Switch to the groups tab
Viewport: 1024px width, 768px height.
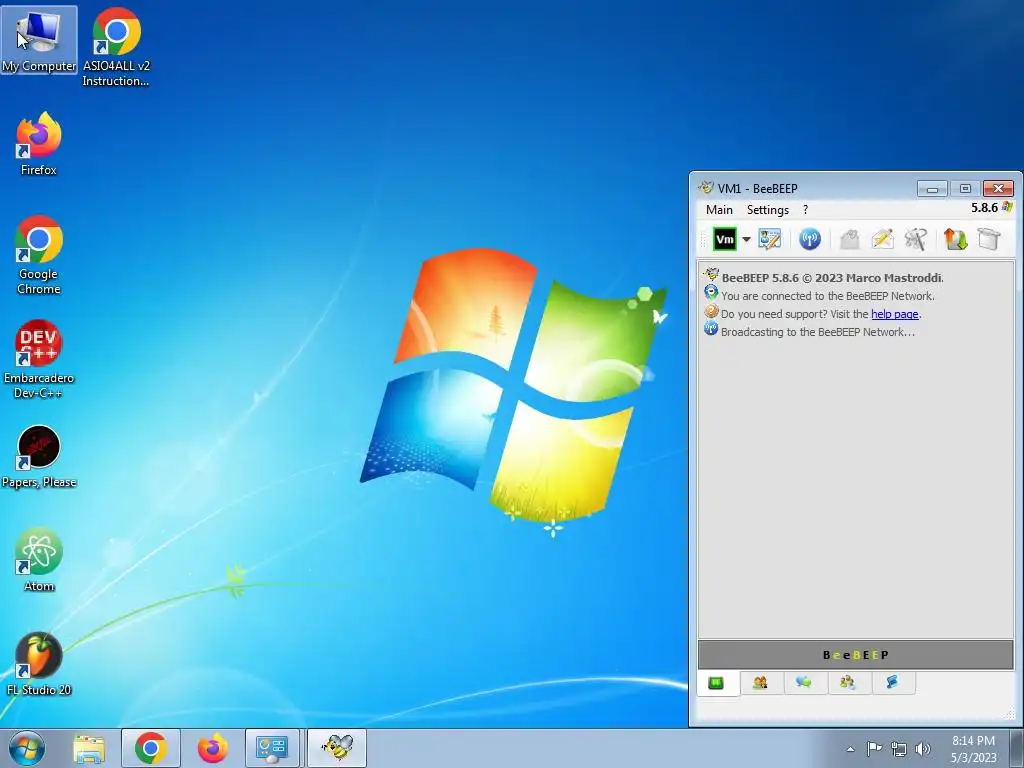(848, 683)
